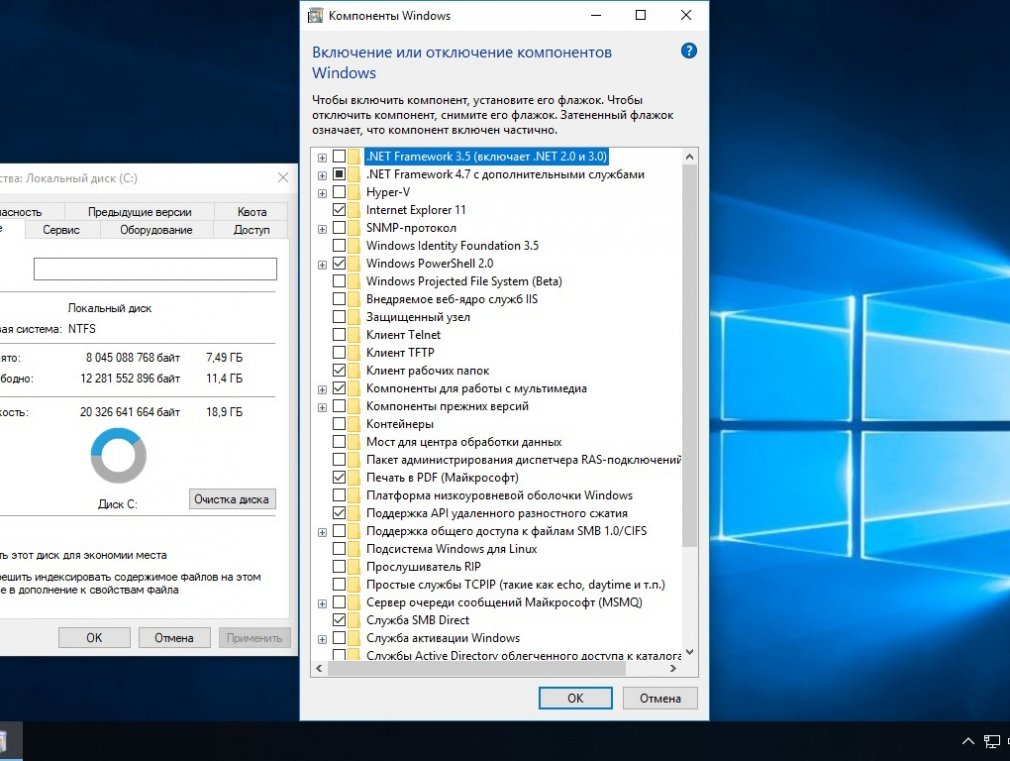Click Отмена in Windows Features

[660, 698]
